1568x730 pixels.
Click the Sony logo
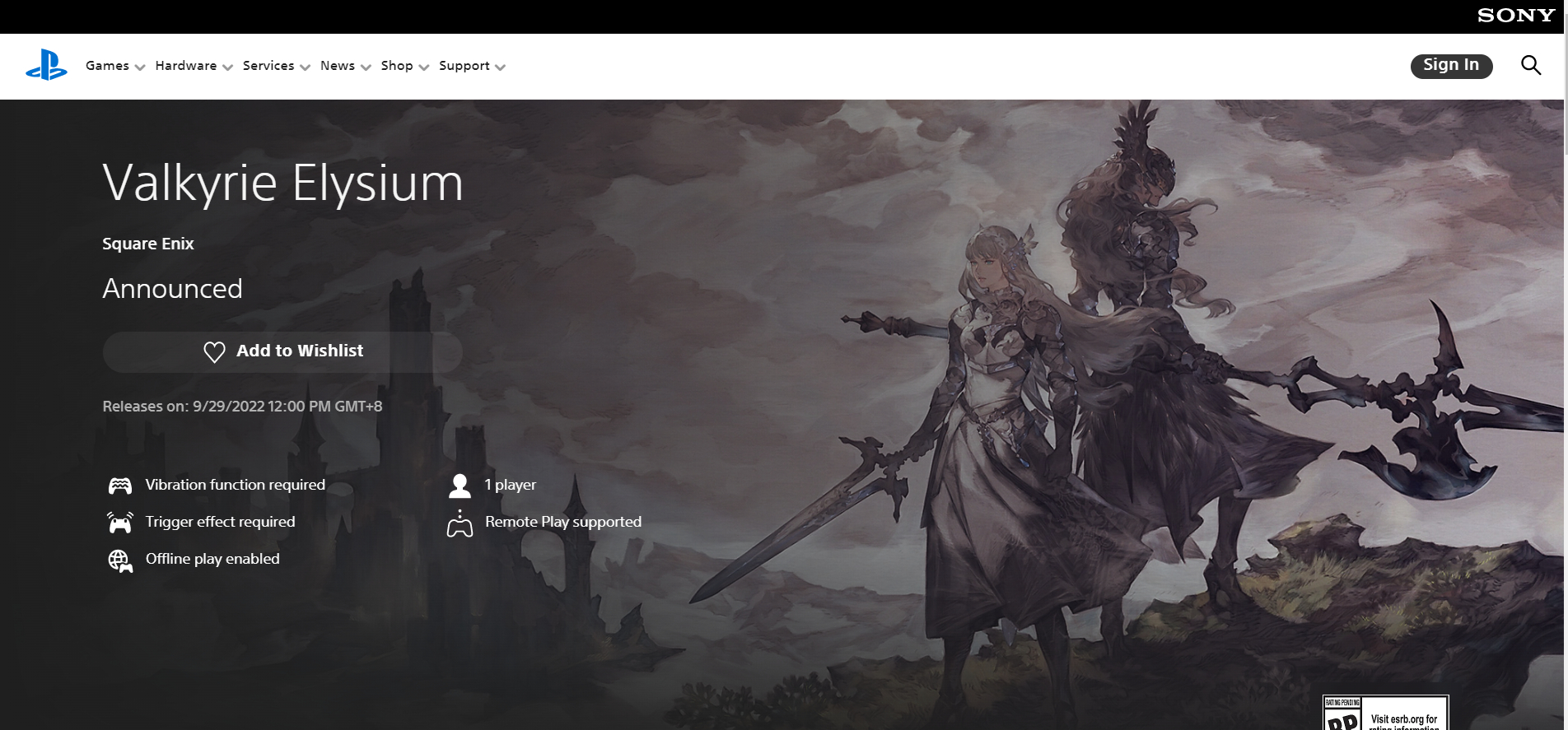tap(1515, 16)
